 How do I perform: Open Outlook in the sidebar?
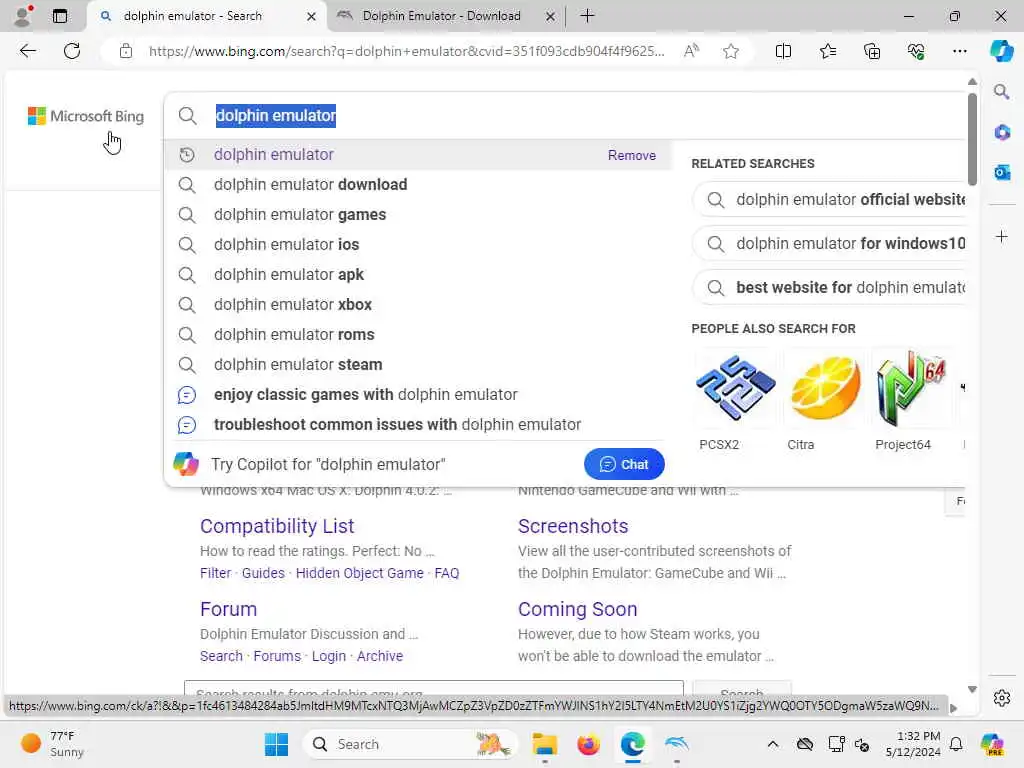pos(1001,172)
